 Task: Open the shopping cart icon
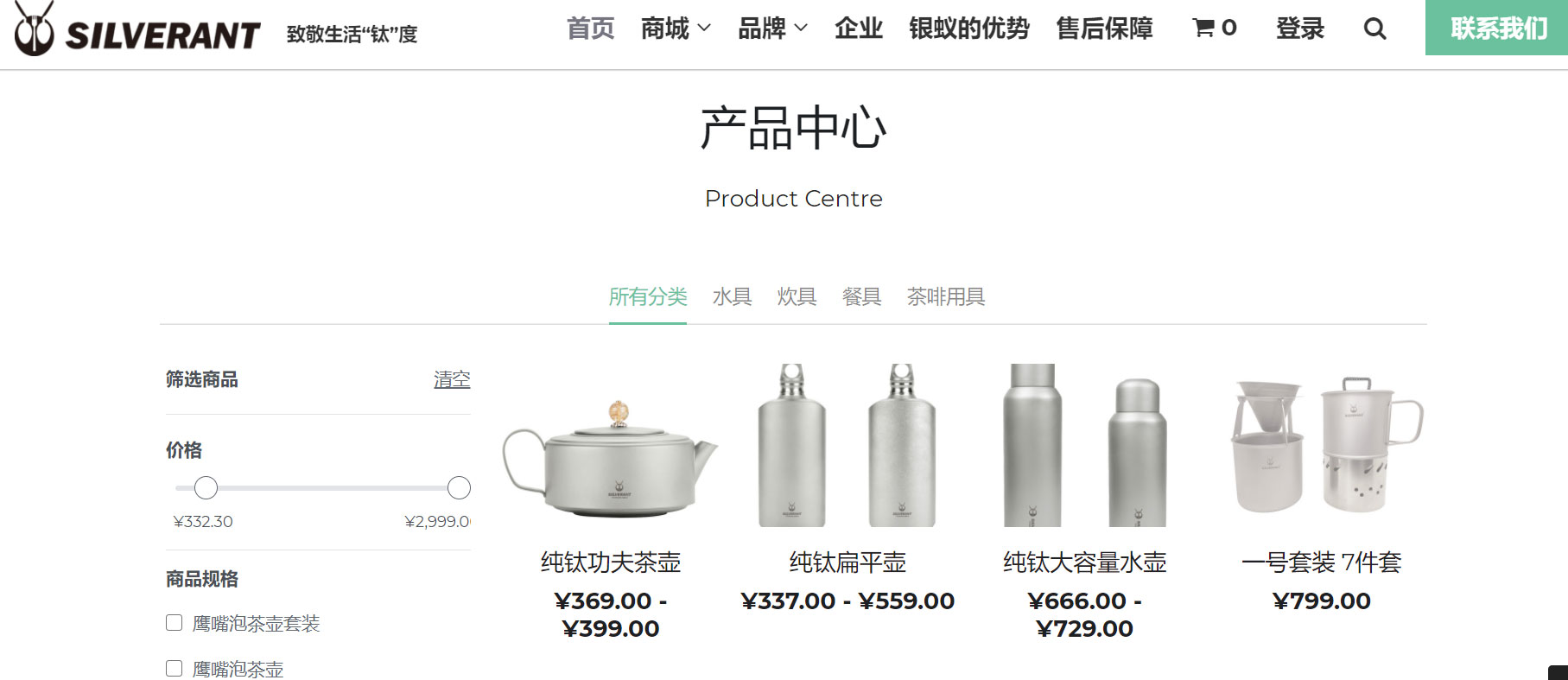pos(1203,28)
